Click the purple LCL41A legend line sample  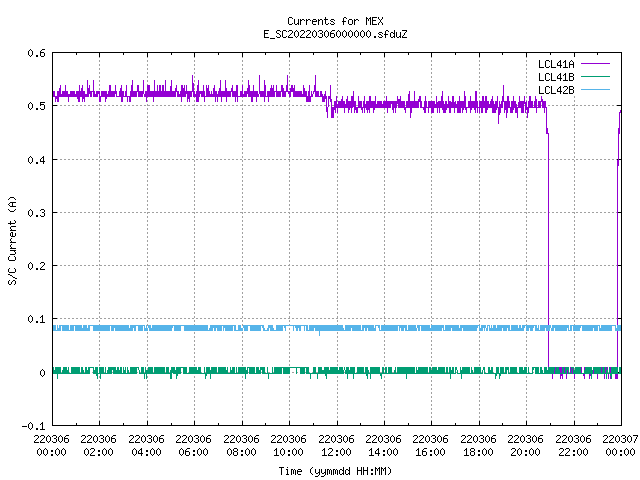point(595,64)
